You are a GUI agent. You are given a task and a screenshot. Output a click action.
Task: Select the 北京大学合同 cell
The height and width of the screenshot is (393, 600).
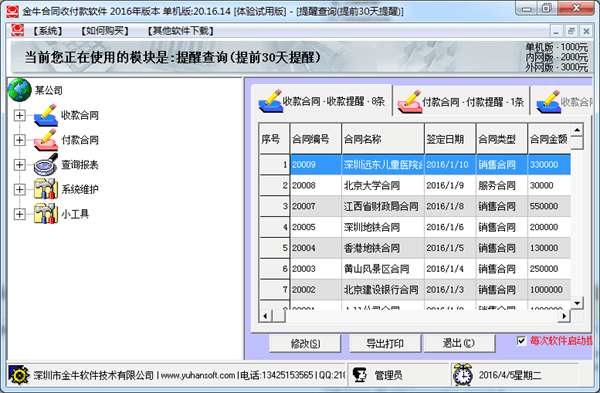point(383,186)
